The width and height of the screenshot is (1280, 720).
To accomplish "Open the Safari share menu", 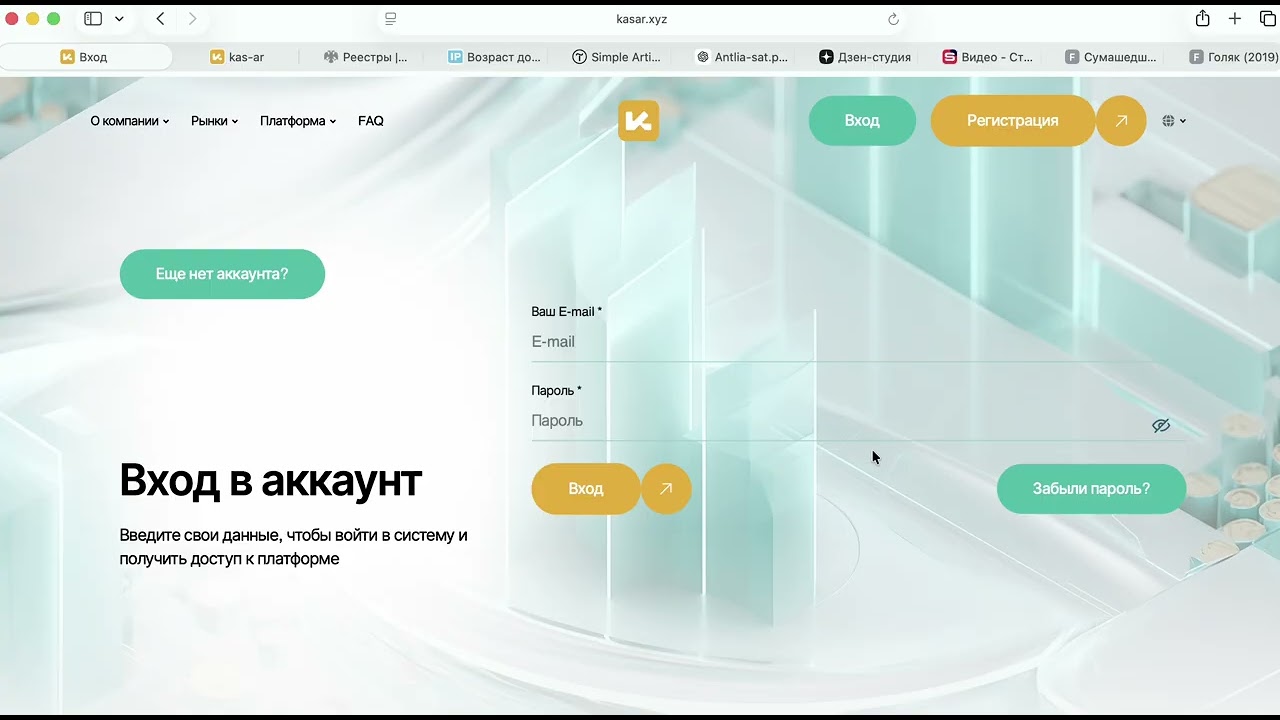I will [1203, 19].
